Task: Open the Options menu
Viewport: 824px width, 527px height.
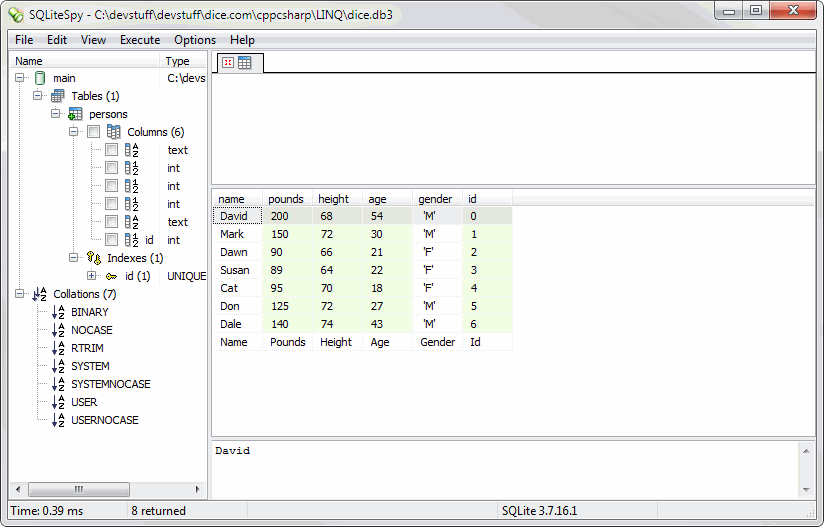Action: click(x=195, y=40)
